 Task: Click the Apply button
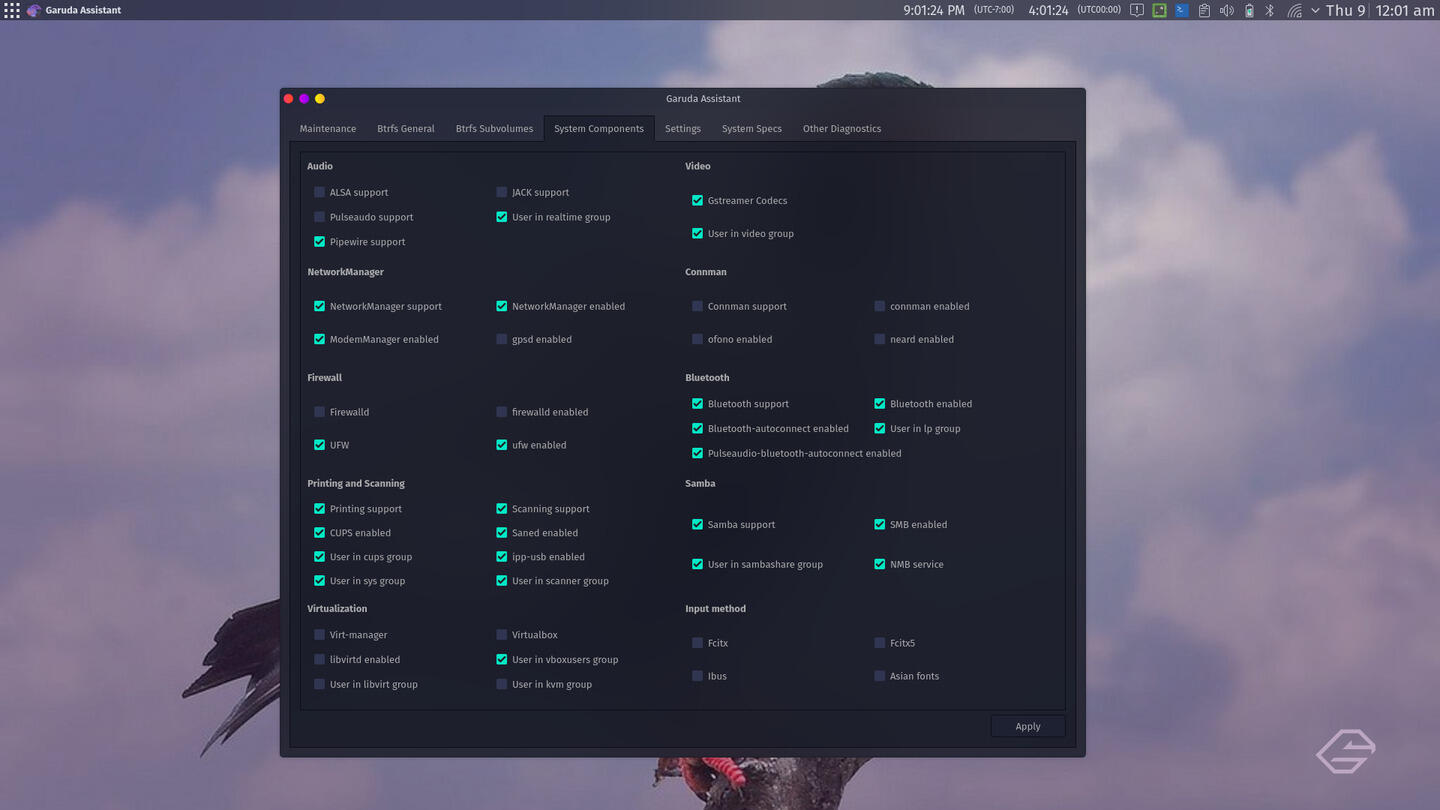(x=1028, y=726)
